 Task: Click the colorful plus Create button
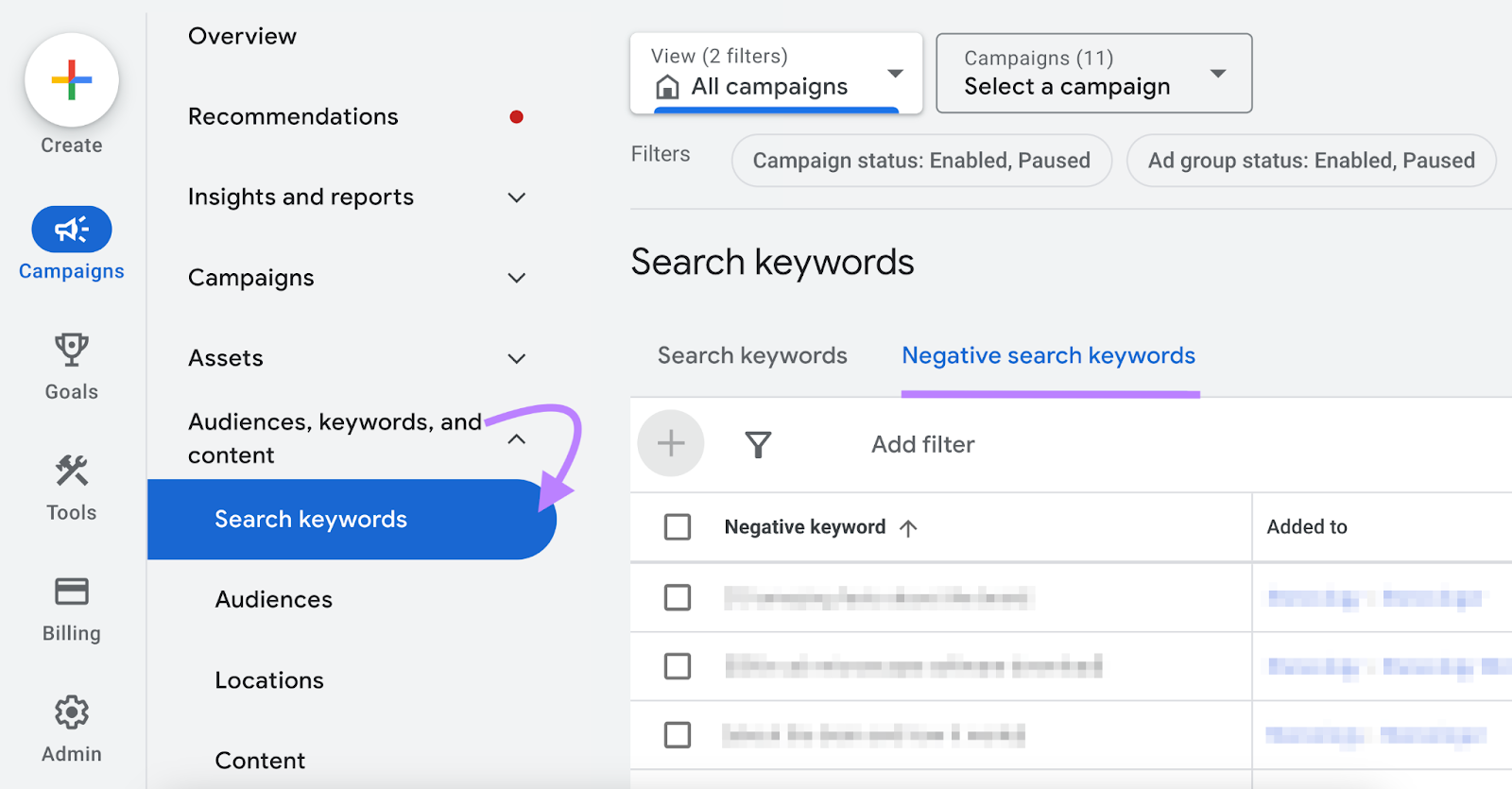point(72,80)
